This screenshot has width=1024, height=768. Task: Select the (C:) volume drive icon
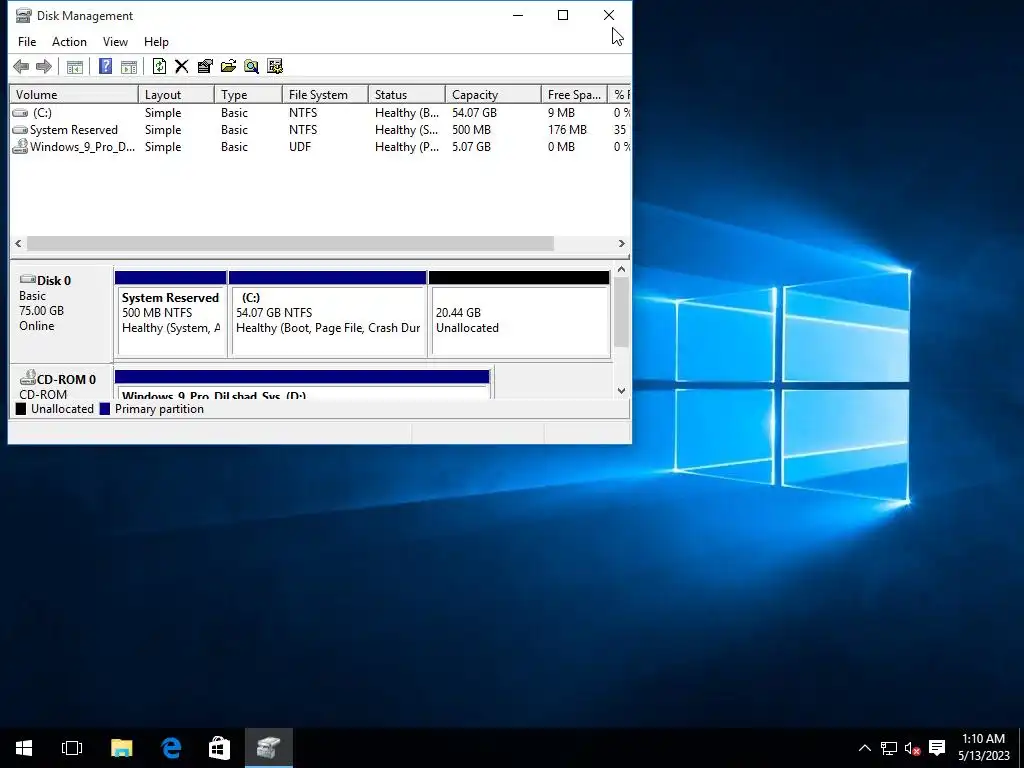click(20, 113)
